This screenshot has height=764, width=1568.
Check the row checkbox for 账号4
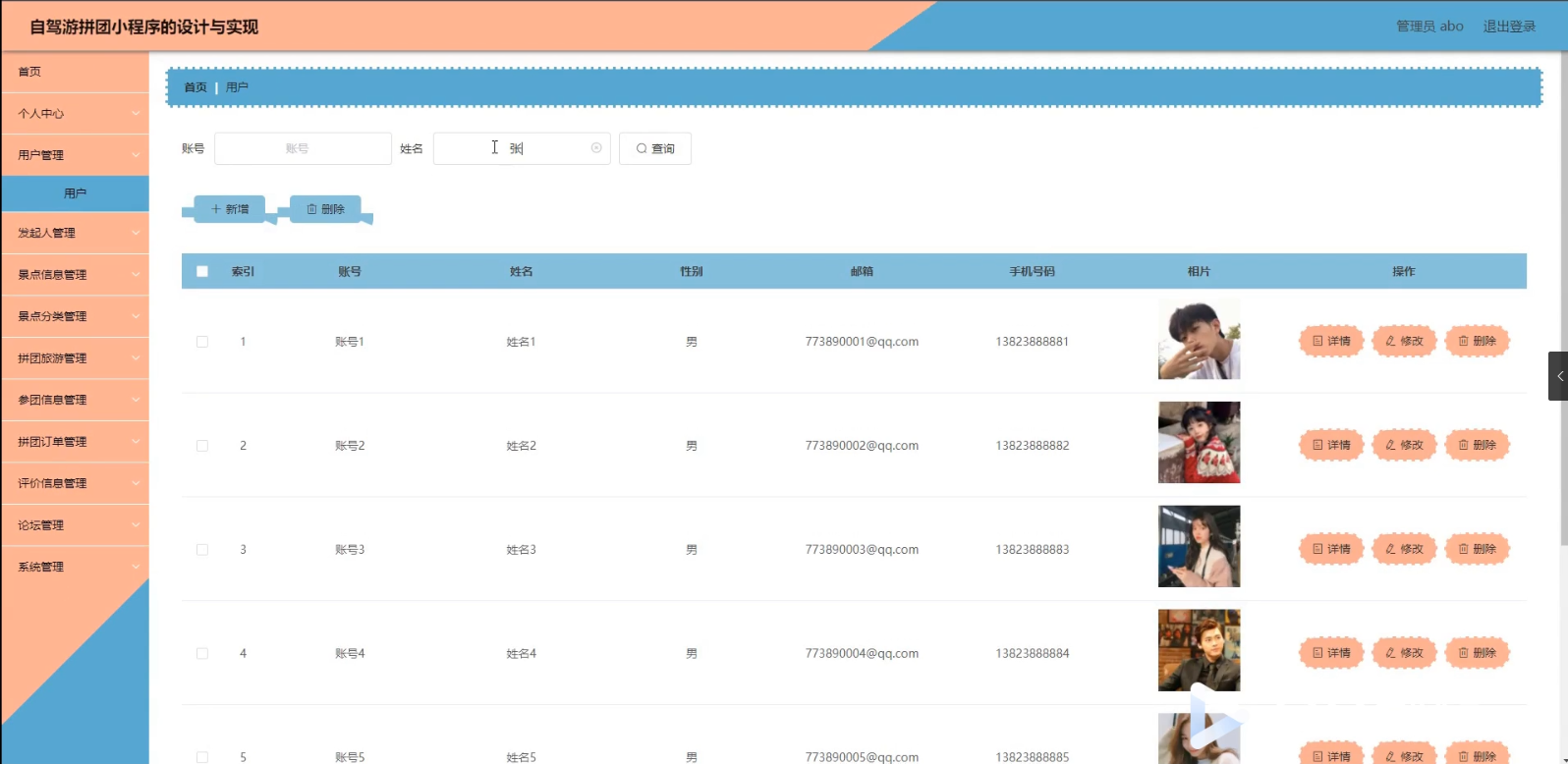(202, 654)
